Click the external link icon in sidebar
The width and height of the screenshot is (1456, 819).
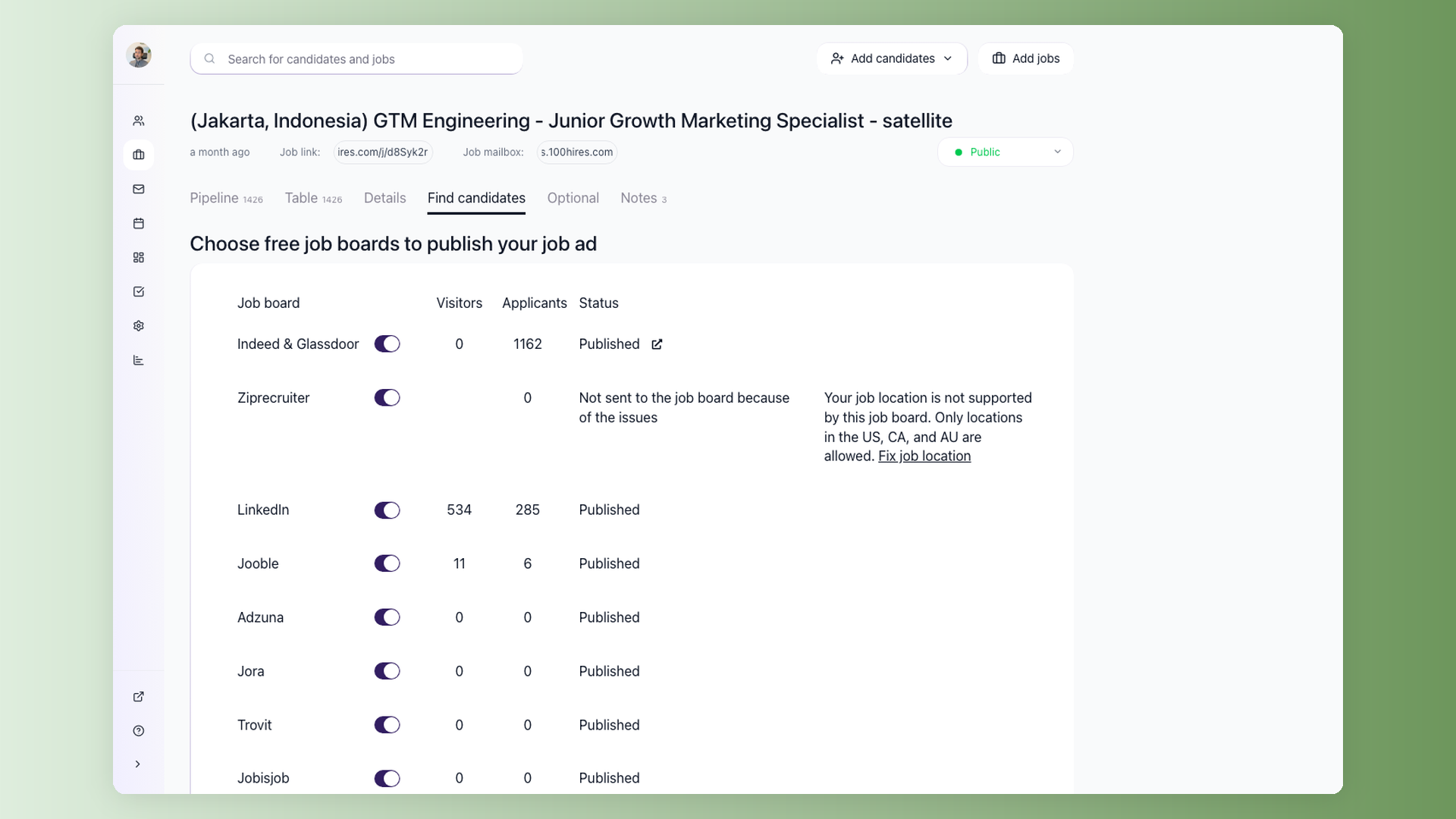139,696
